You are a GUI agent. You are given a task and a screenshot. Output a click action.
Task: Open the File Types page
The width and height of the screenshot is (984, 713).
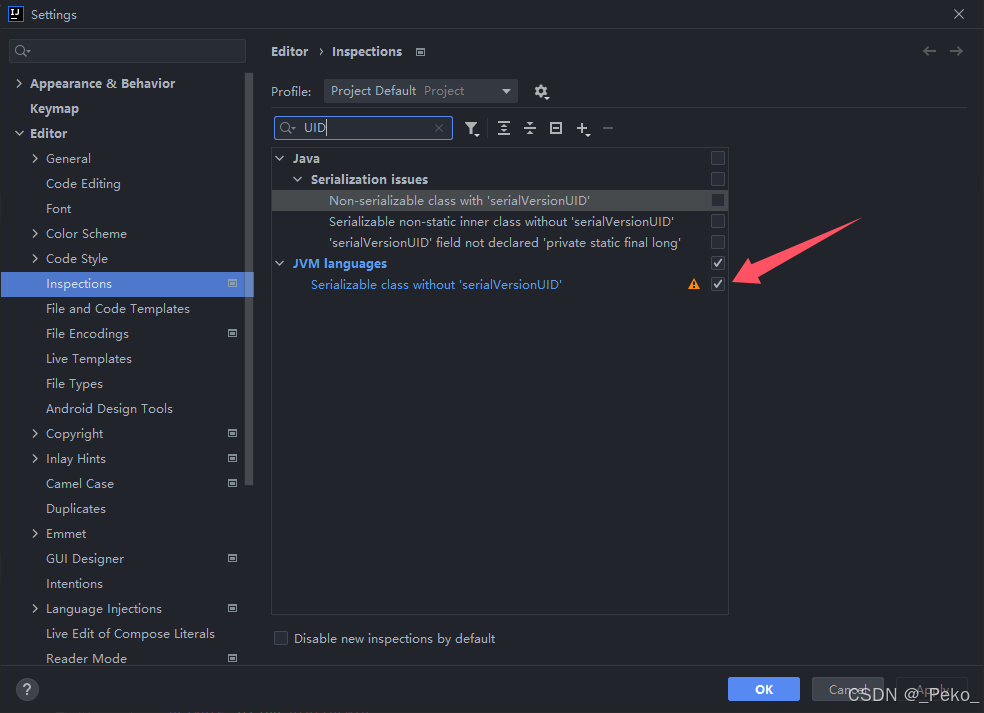coord(74,383)
